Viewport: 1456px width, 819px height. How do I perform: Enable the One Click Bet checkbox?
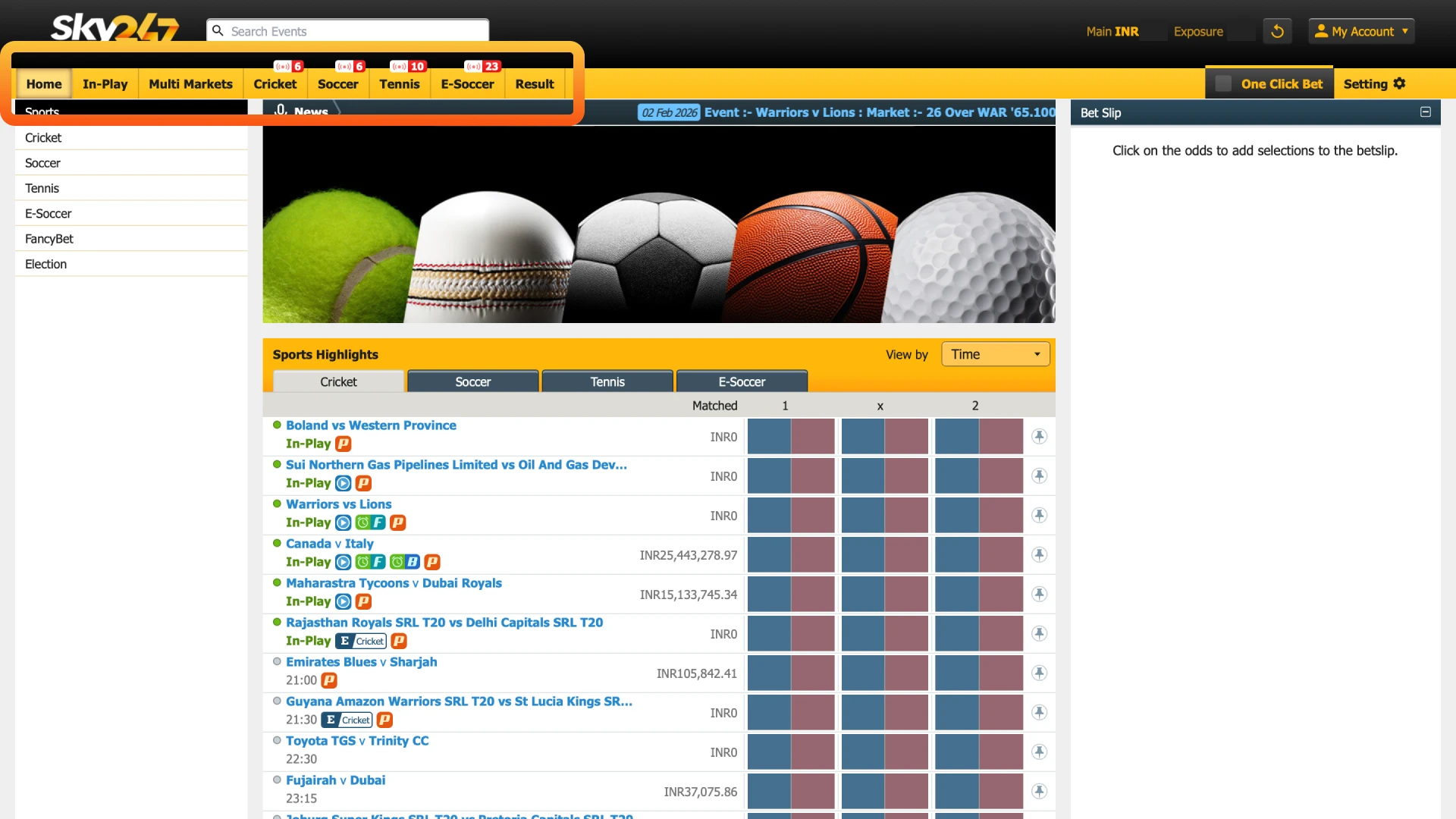[1222, 83]
